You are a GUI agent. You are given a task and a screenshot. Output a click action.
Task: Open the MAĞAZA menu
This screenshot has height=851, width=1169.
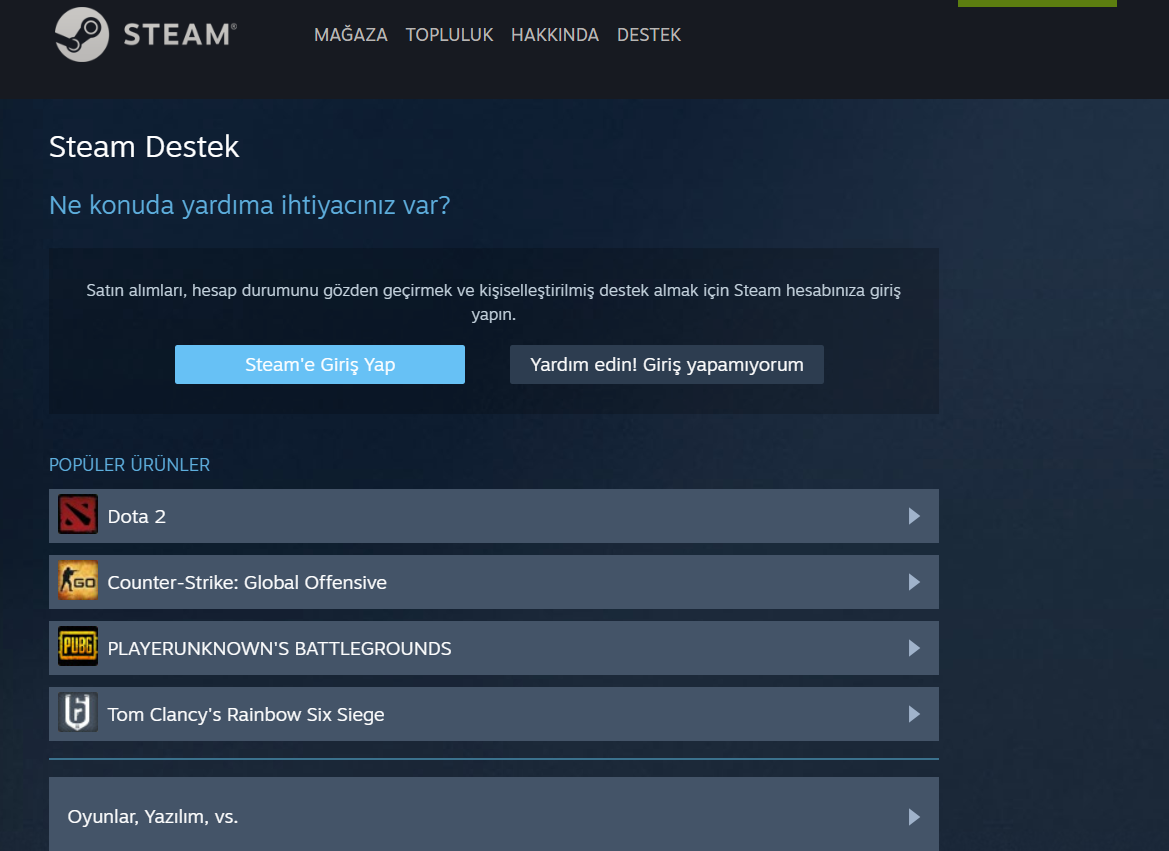[350, 34]
